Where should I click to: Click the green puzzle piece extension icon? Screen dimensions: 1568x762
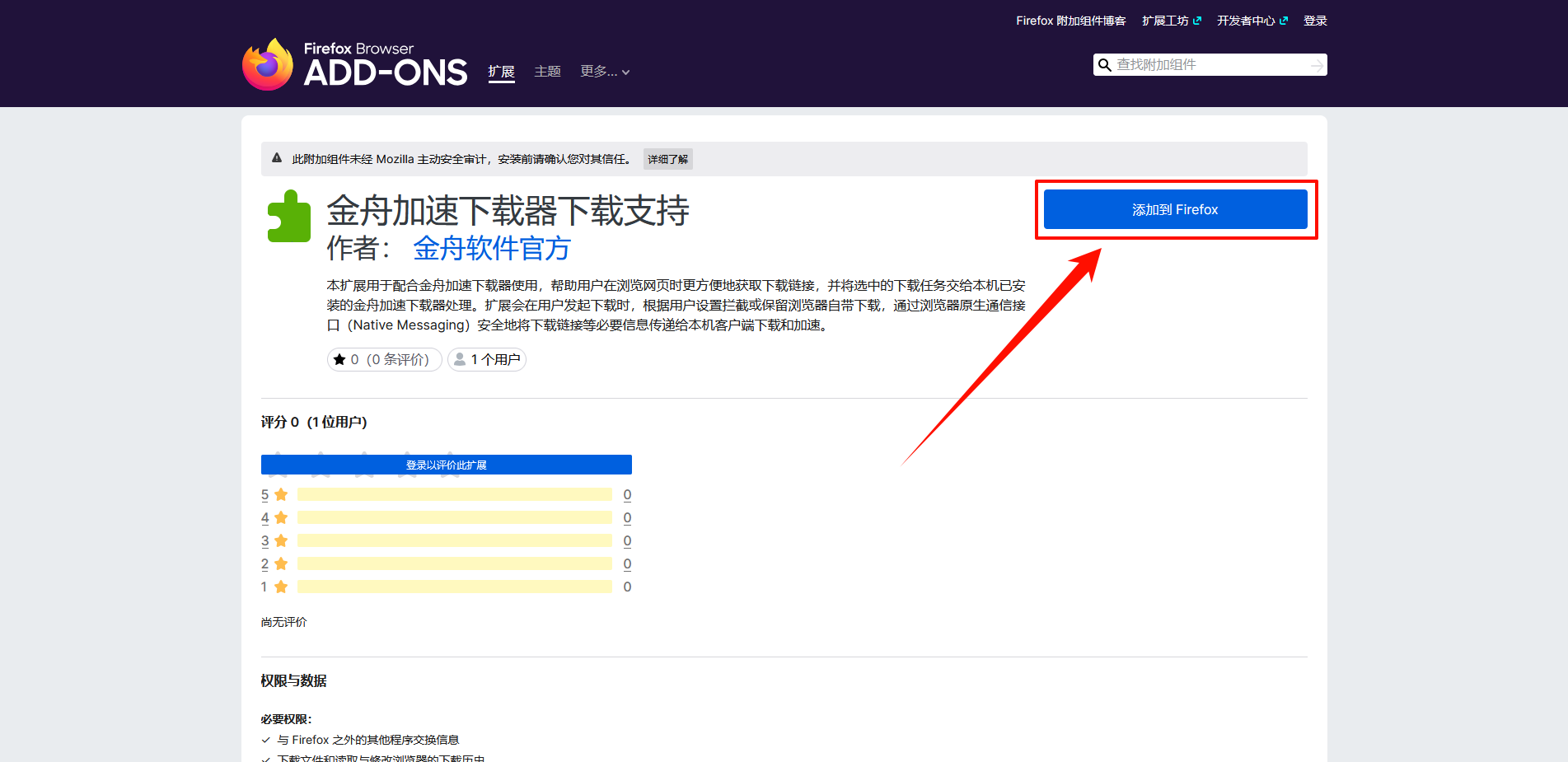tap(289, 217)
